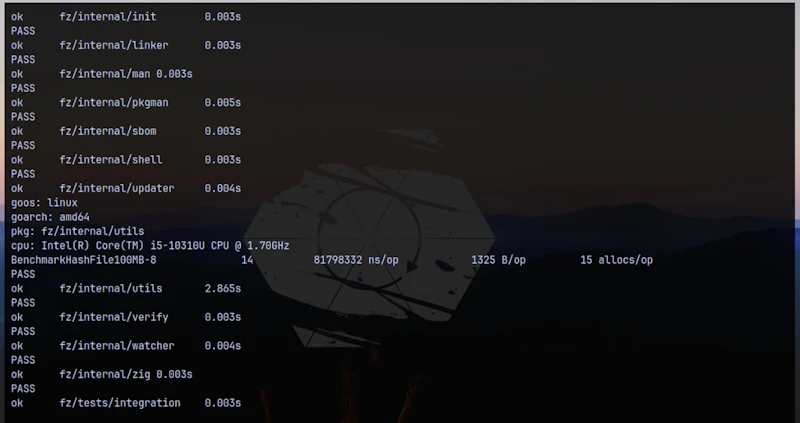Image resolution: width=800 pixels, height=423 pixels.
Task: Select BenchmarkHashFile100MB-8 benchmark name
Action: tap(84, 260)
